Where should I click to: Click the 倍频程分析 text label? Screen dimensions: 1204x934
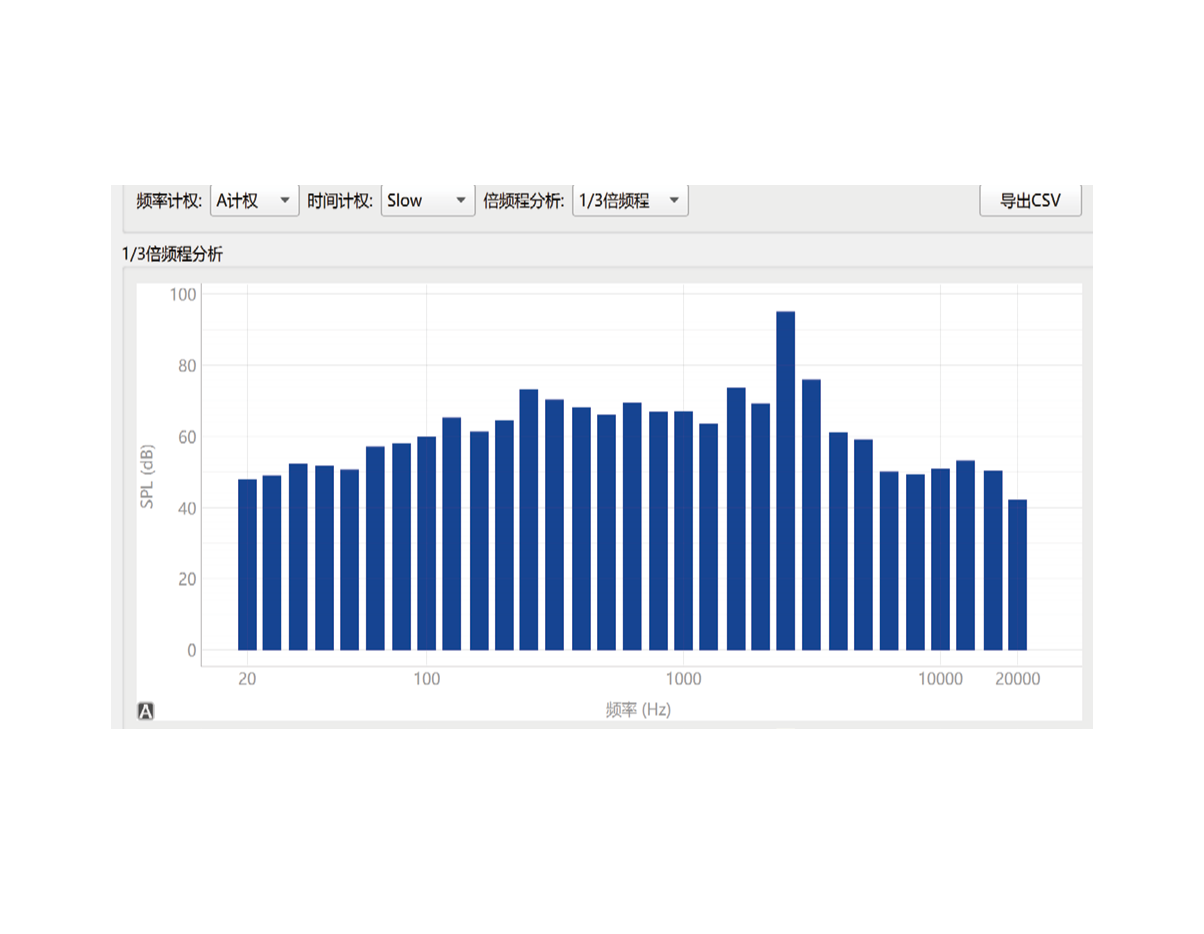point(523,201)
